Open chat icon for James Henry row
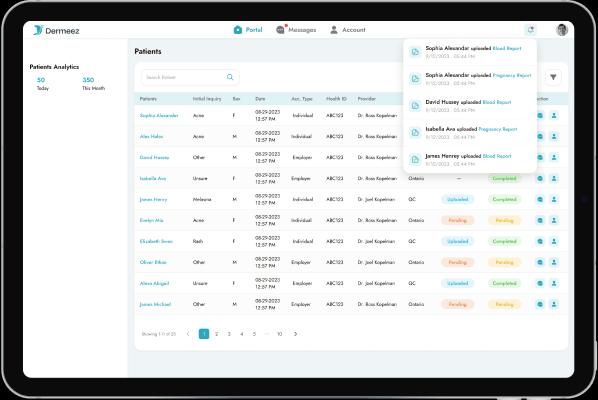The width and height of the screenshot is (598, 400). click(540, 199)
